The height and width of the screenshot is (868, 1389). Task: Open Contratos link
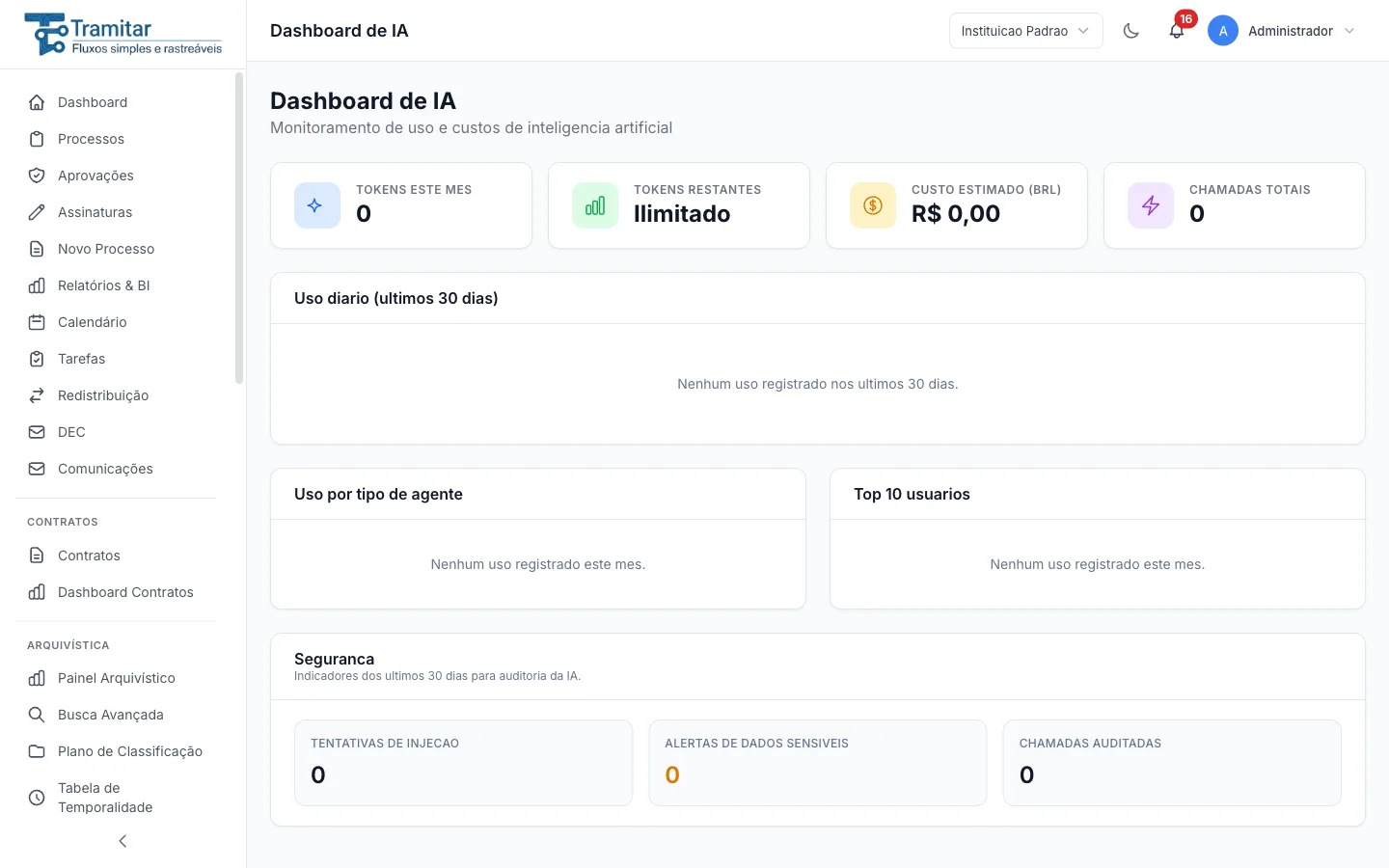(116, 556)
